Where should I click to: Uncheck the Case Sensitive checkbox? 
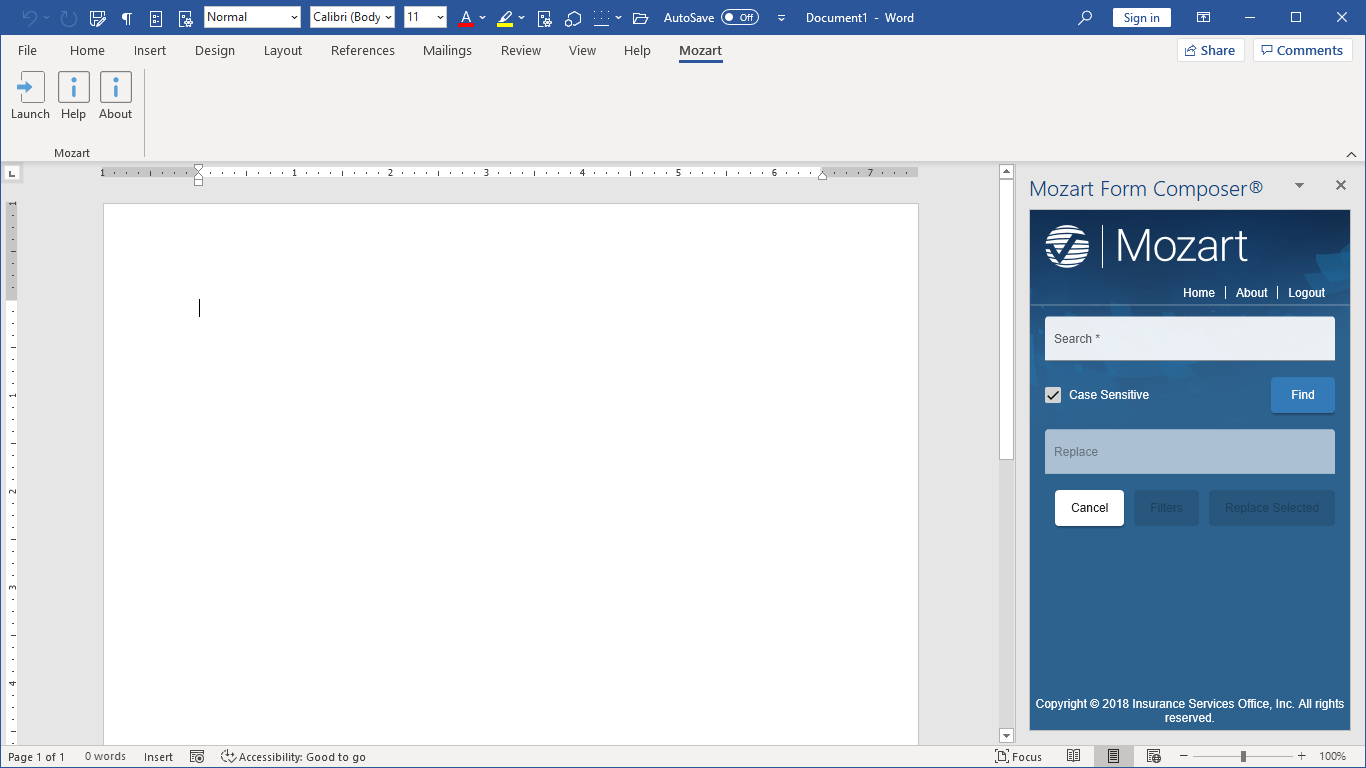(1053, 395)
